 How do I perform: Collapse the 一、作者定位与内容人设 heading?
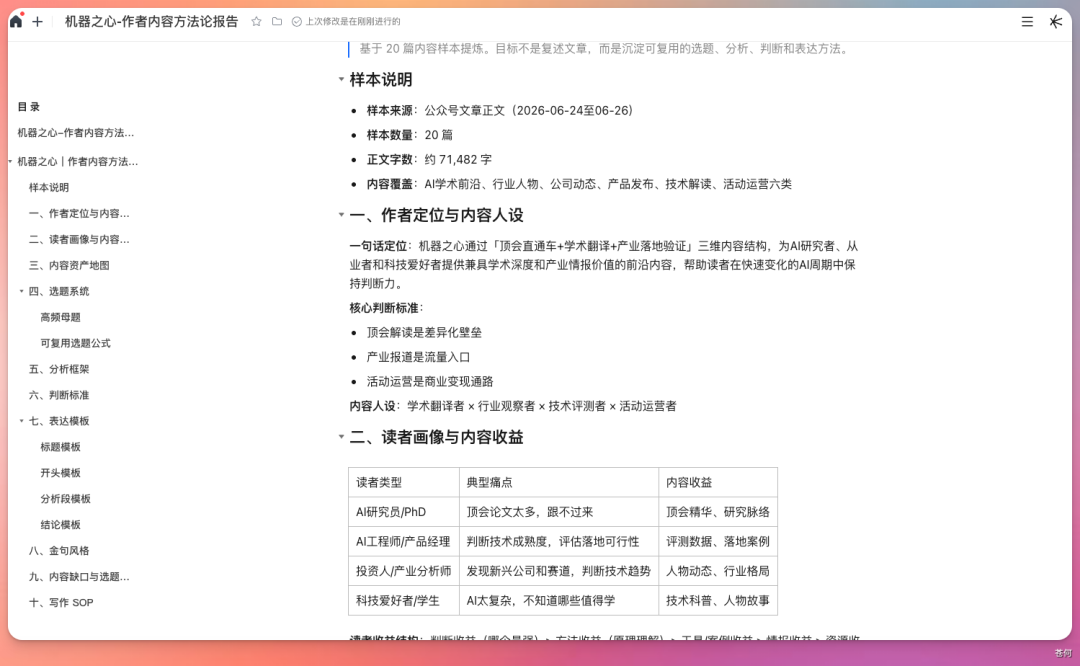(x=341, y=215)
